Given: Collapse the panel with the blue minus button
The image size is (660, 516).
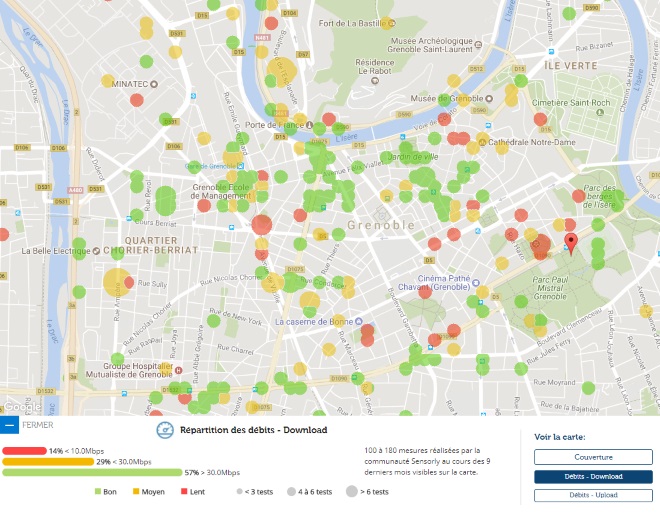Looking at the screenshot, I should click(9, 425).
